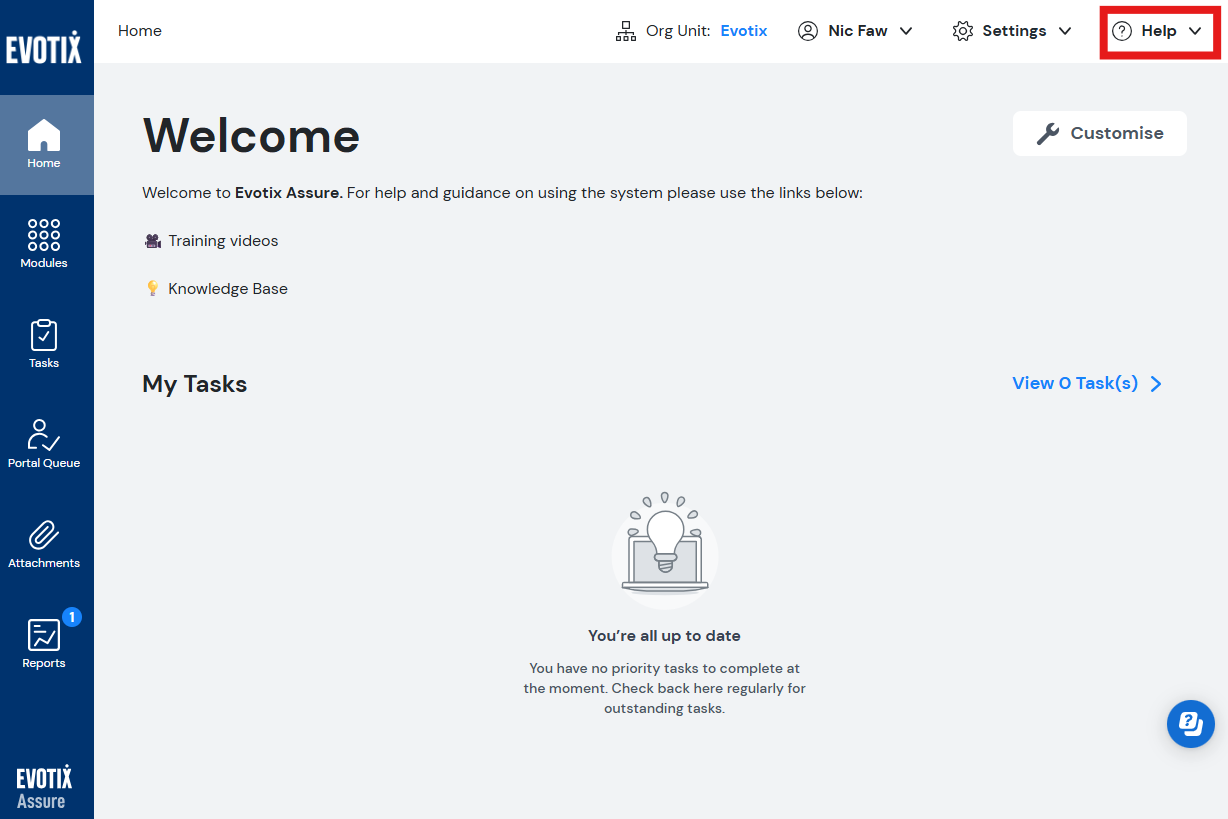Click the "You're all up to date" text
The height and width of the screenshot is (819, 1228).
[665, 636]
